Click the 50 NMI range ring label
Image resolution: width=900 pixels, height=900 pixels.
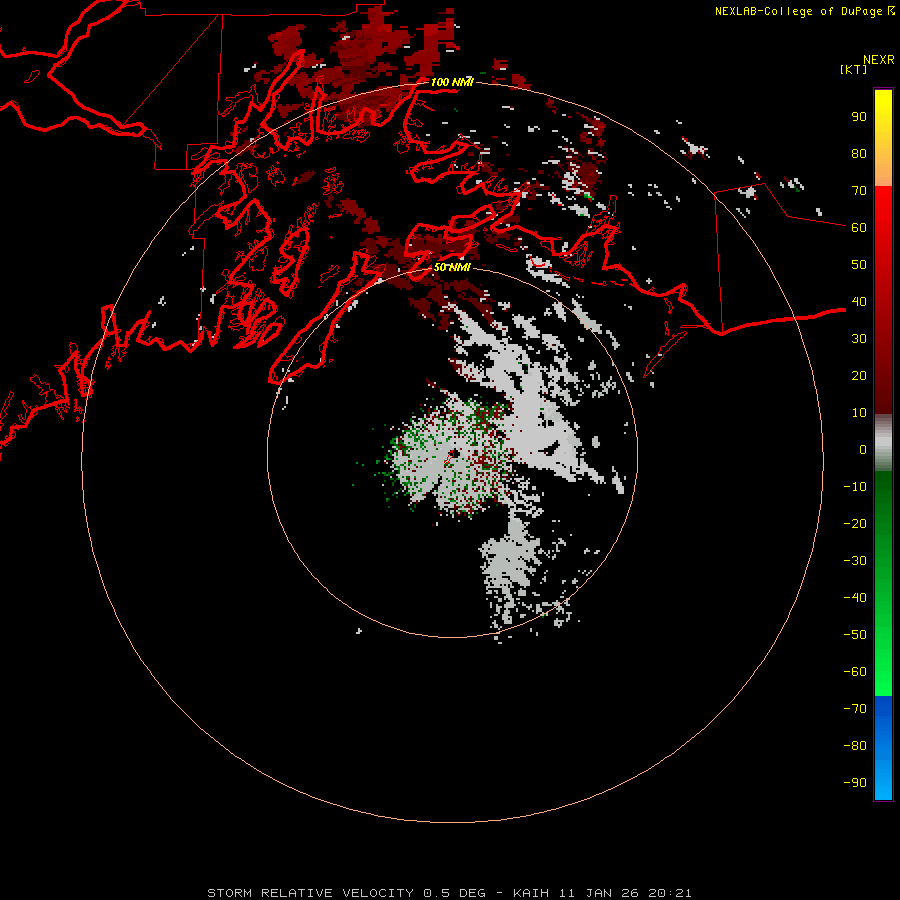452,267
